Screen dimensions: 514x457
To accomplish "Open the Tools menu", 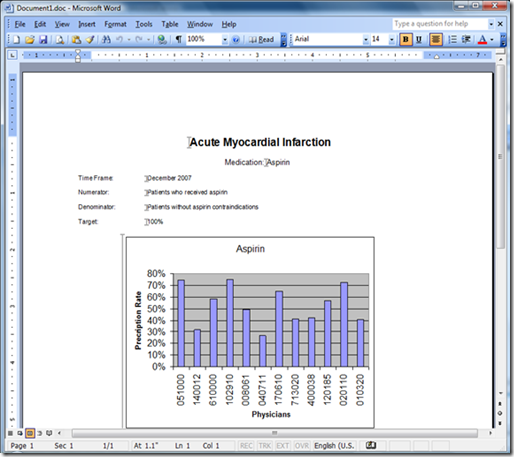I will 144,24.
